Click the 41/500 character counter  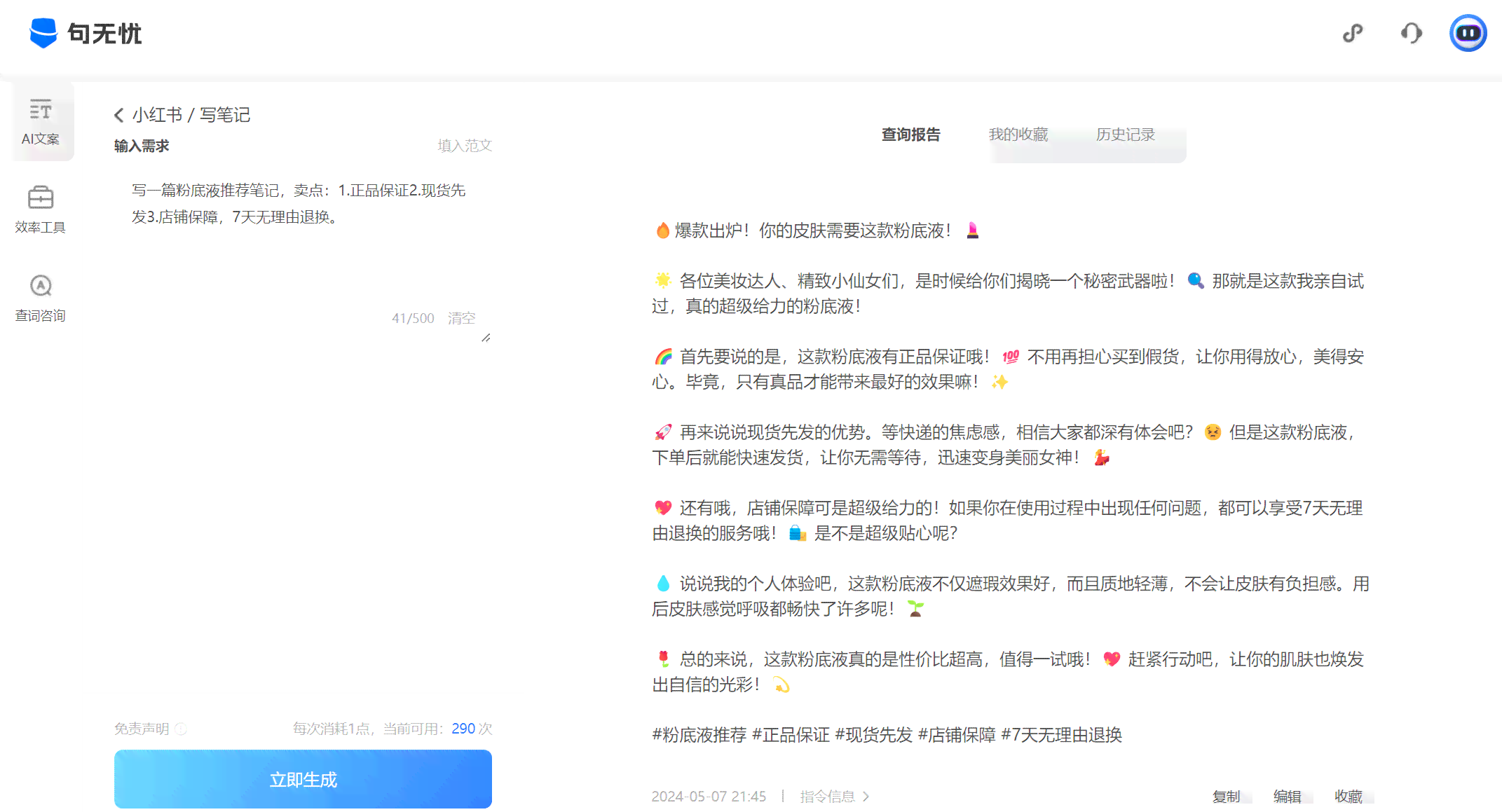tap(413, 318)
